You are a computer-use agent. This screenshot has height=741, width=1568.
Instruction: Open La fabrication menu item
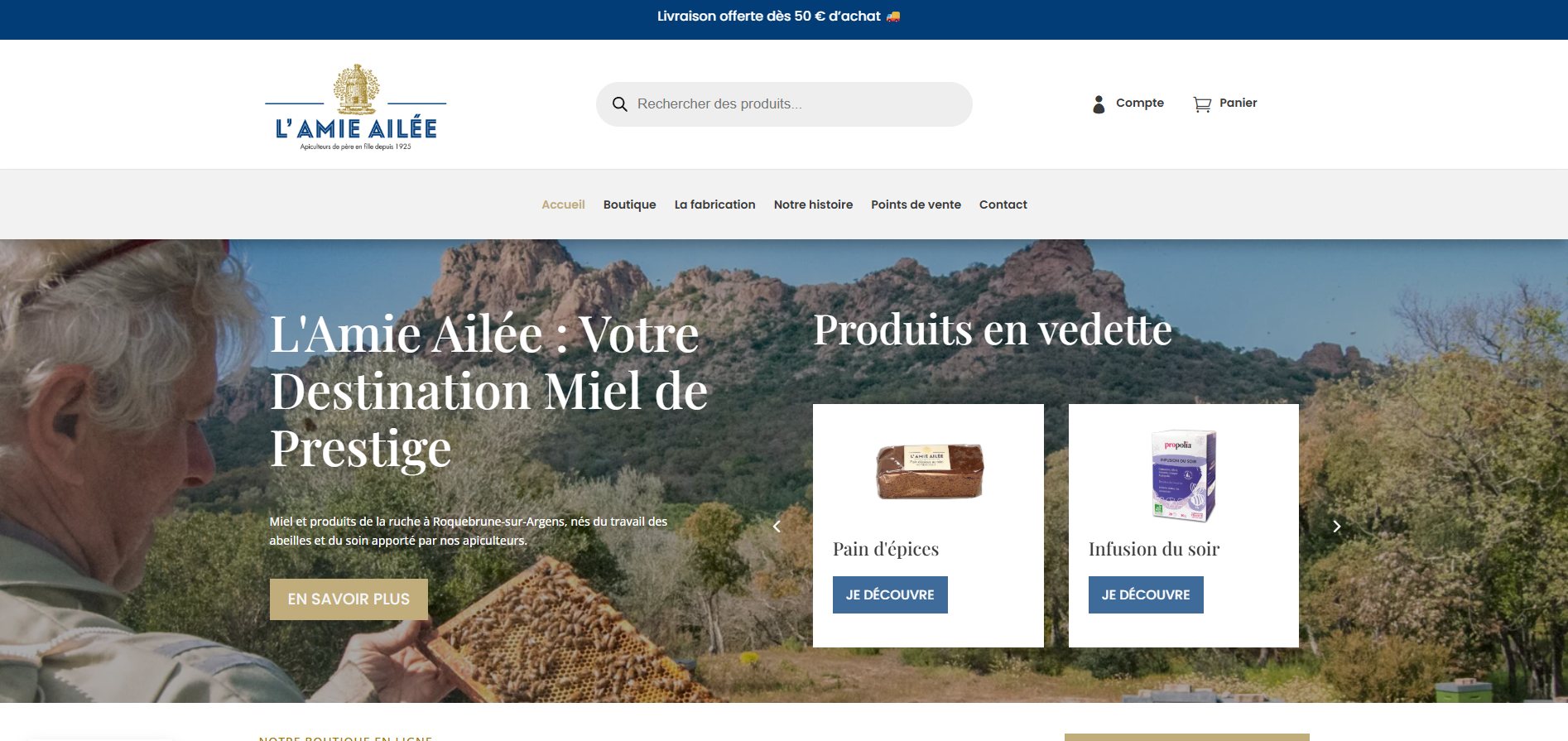[714, 204]
